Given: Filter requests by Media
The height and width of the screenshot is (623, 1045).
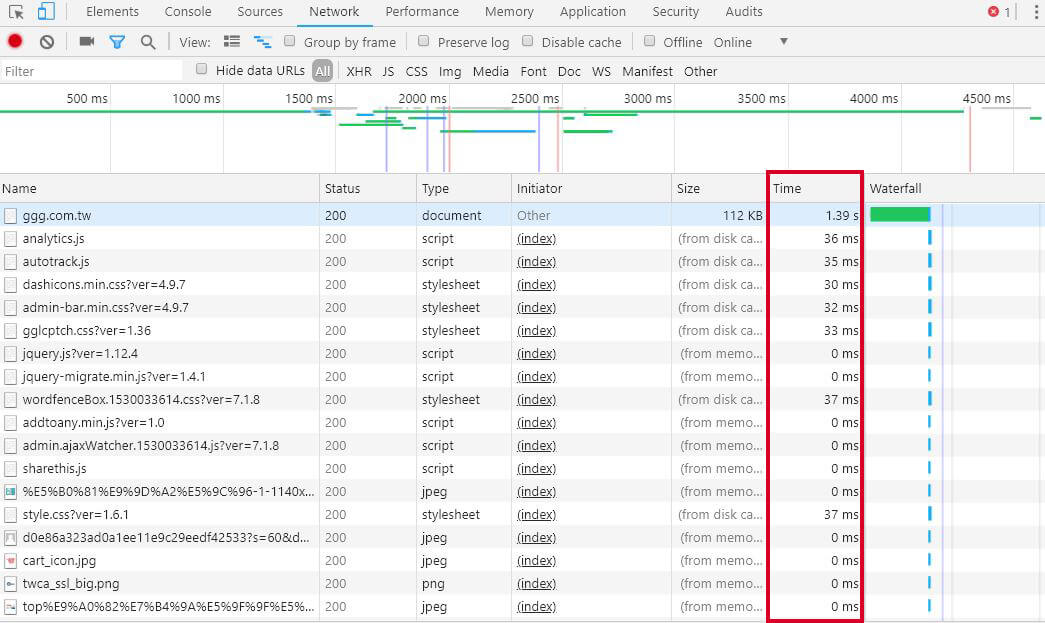Looking at the screenshot, I should pyautogui.click(x=491, y=71).
